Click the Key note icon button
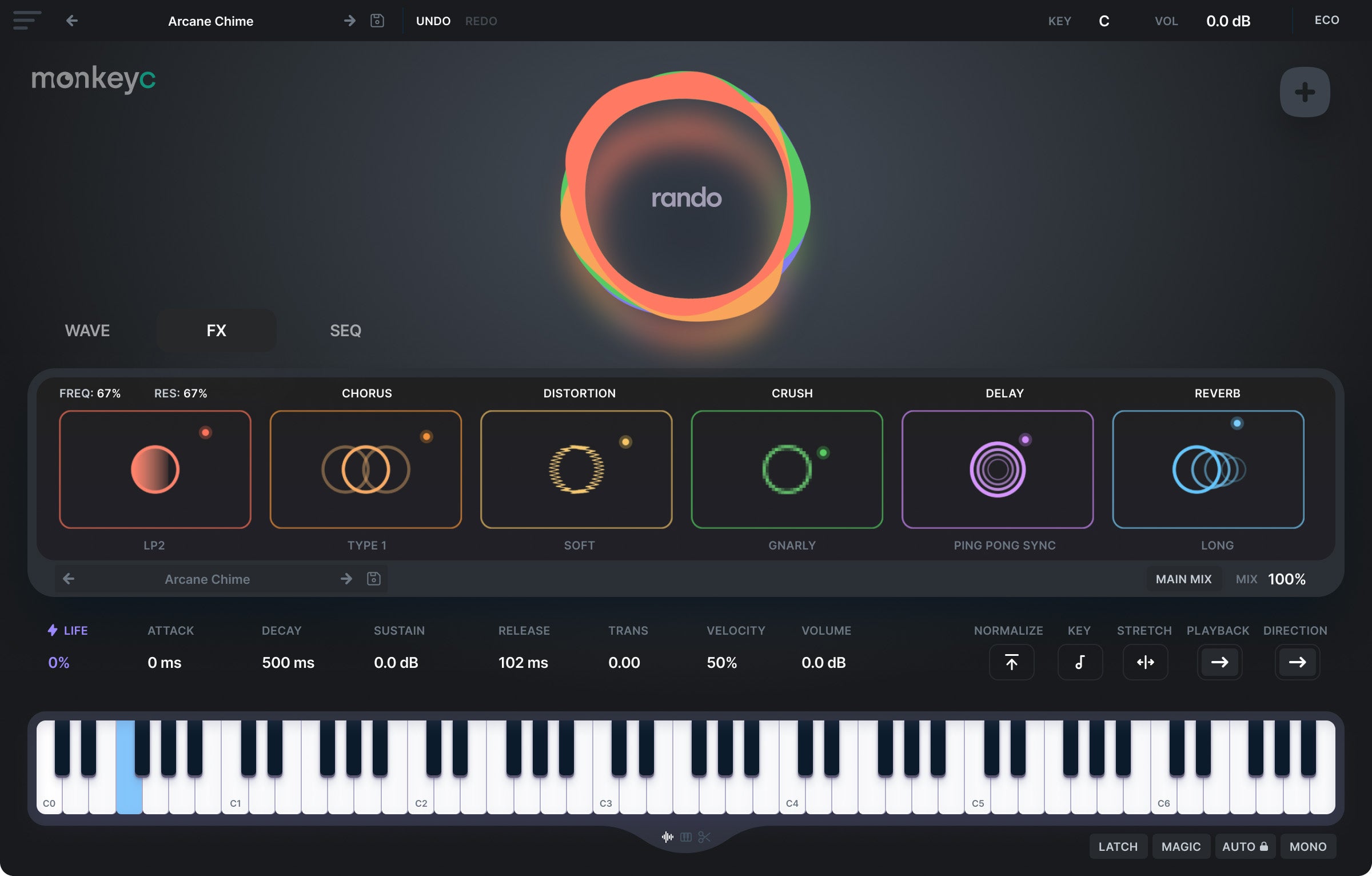 1079,662
